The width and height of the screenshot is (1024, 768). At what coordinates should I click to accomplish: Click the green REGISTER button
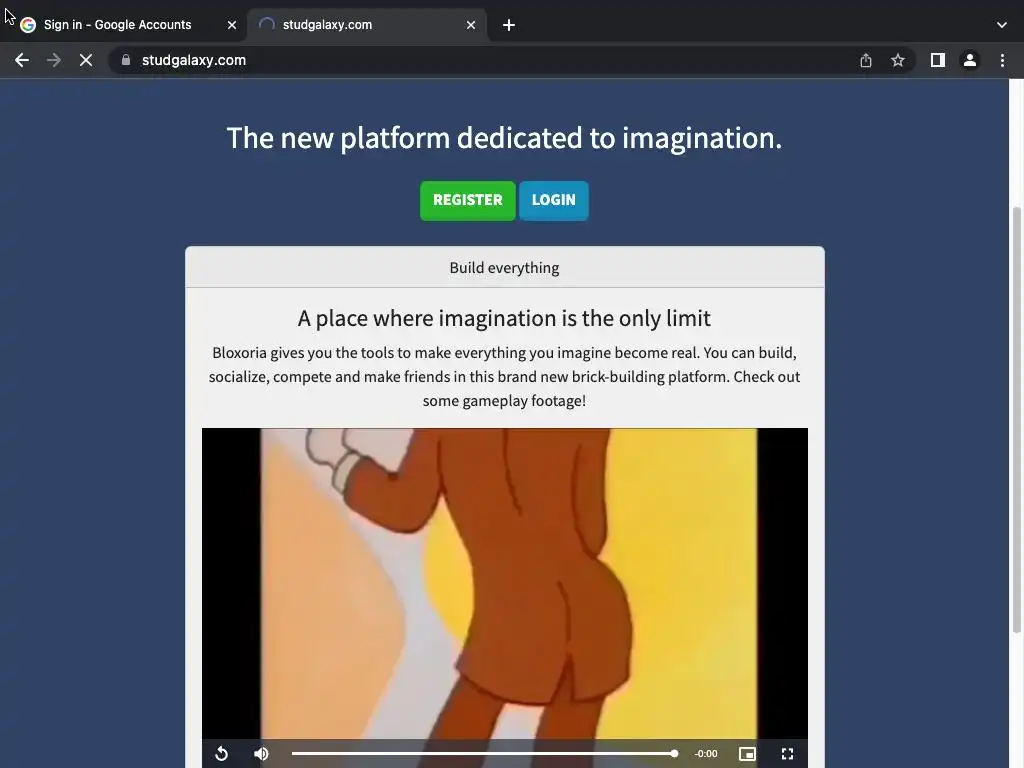click(468, 200)
